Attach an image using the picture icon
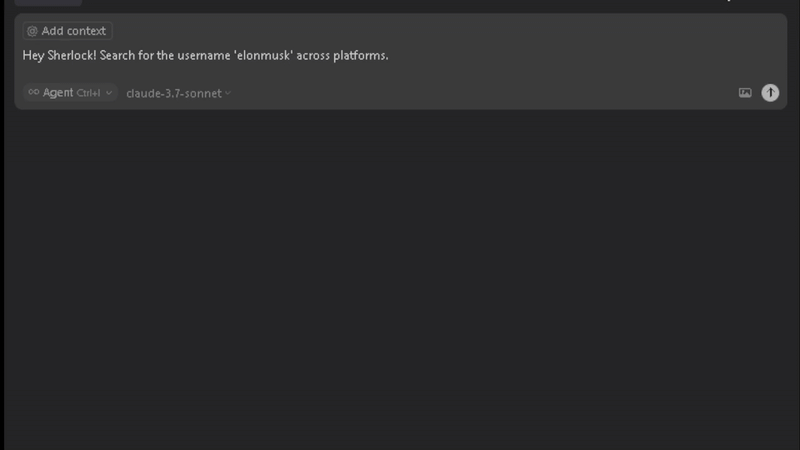 (x=745, y=92)
